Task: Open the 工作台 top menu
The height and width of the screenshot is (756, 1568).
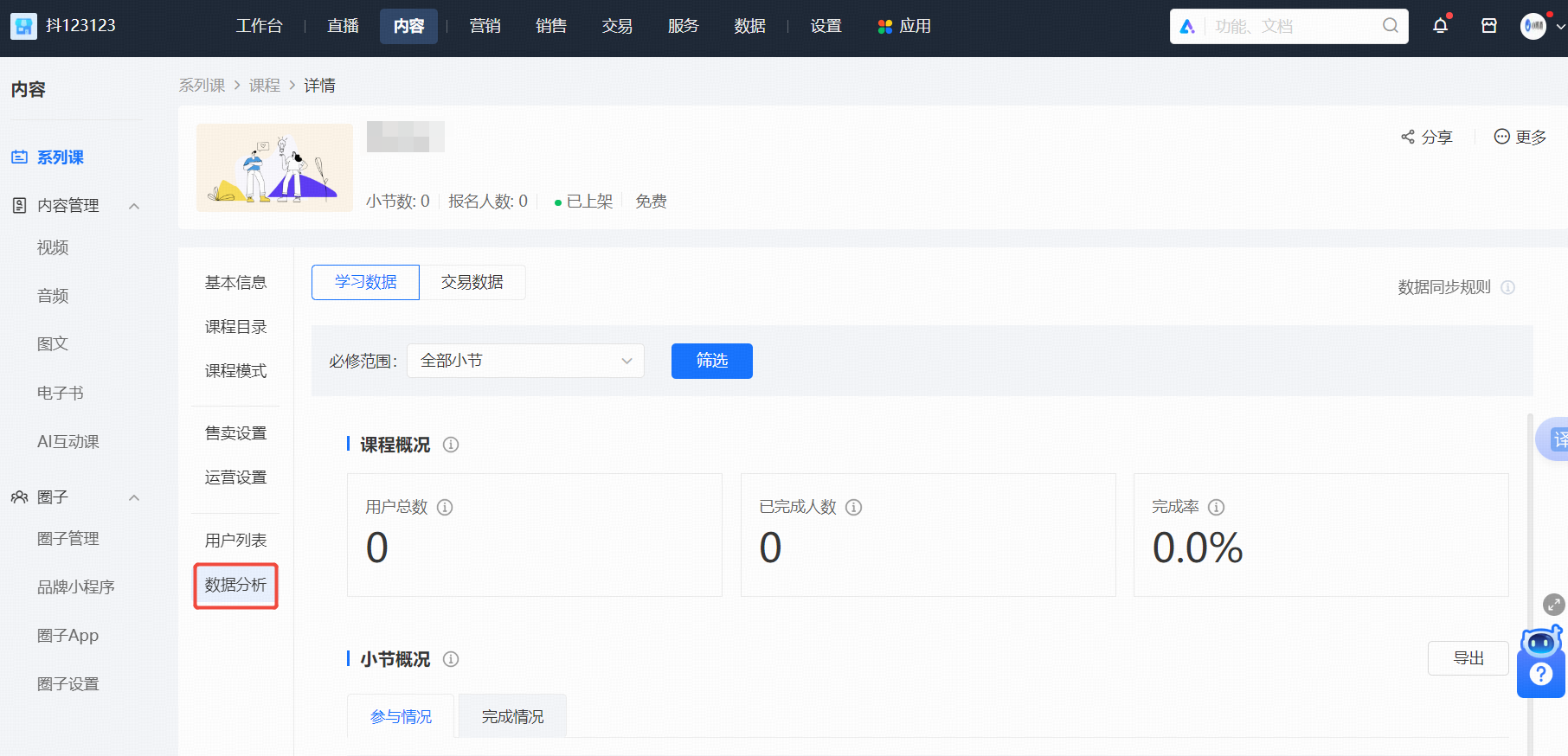Action: 259,26
